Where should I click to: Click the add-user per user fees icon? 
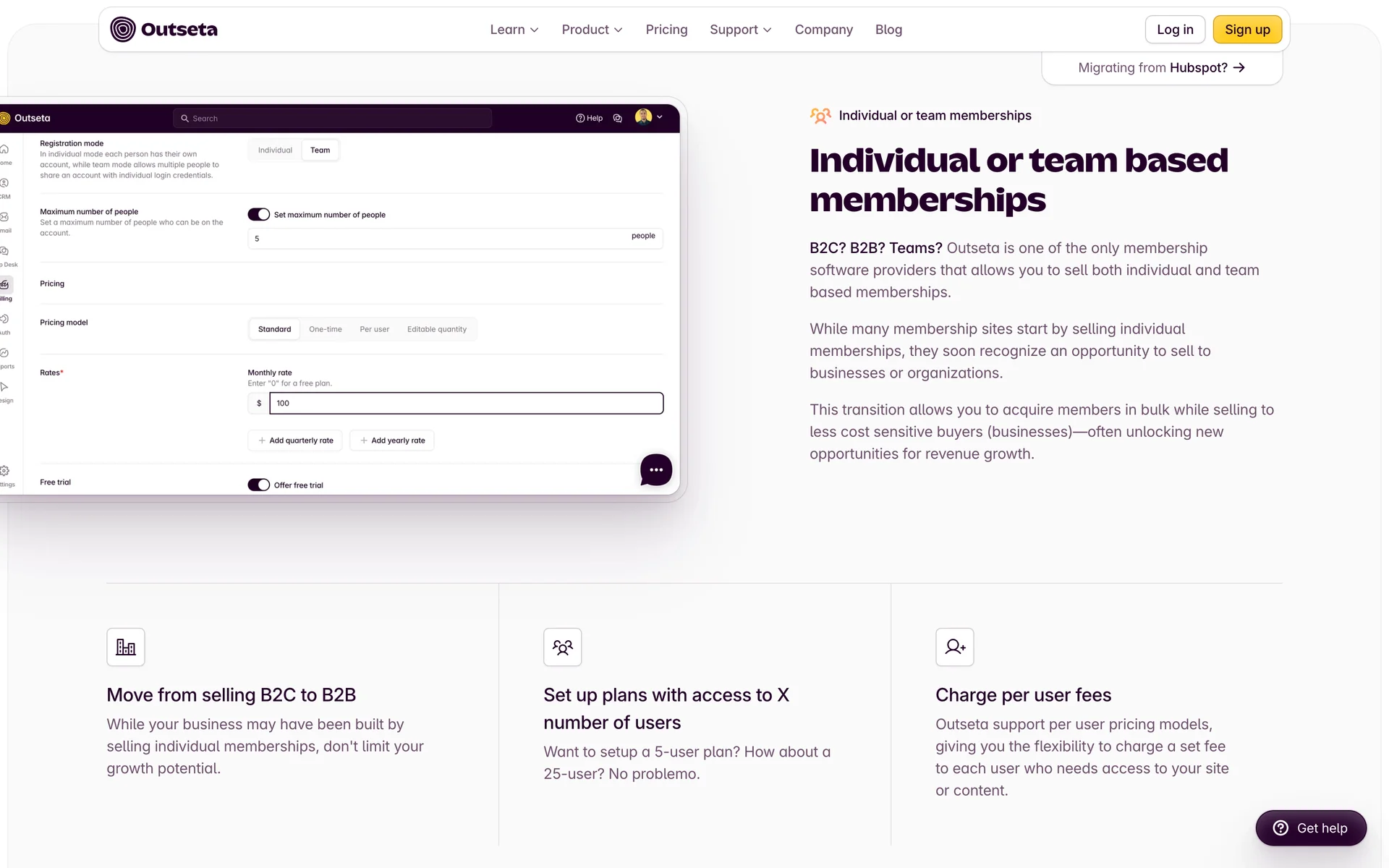pyautogui.click(x=954, y=647)
